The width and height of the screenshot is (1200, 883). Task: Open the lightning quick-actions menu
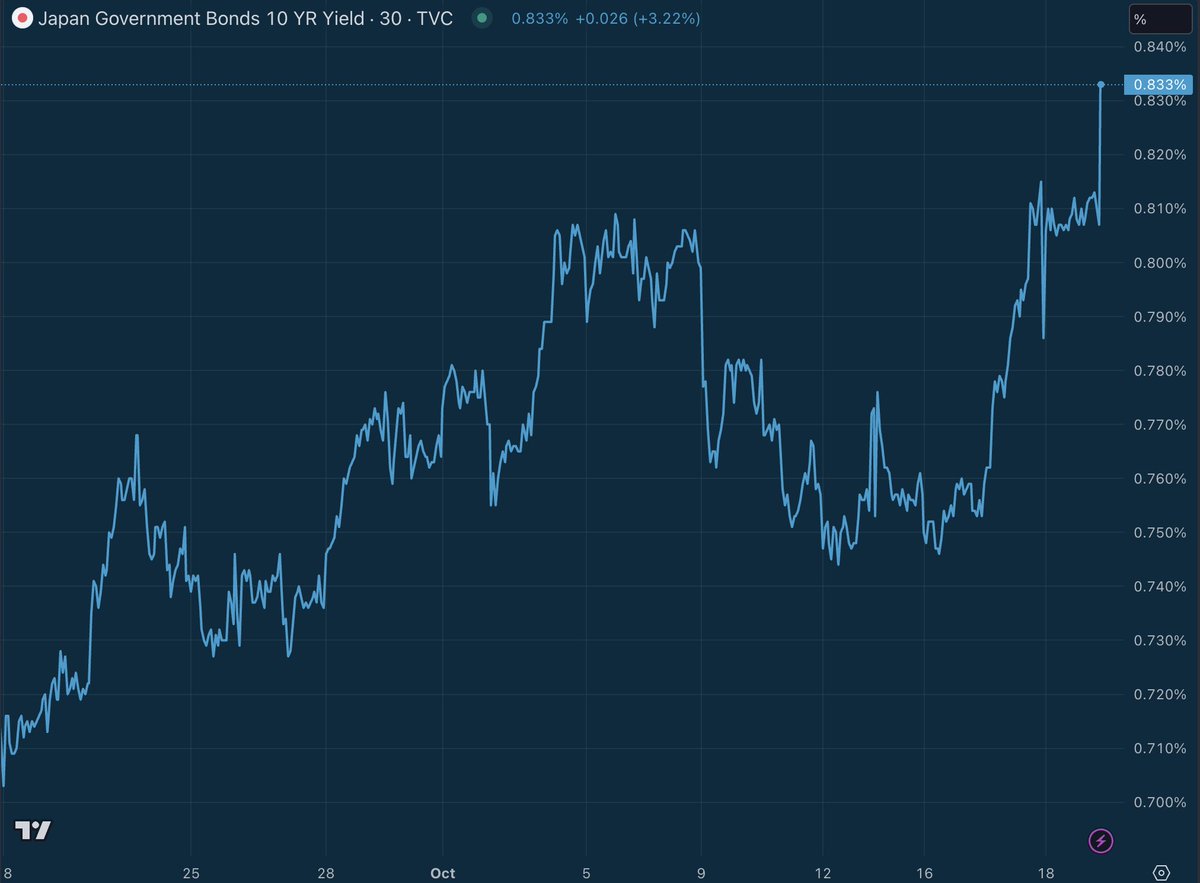1100,841
